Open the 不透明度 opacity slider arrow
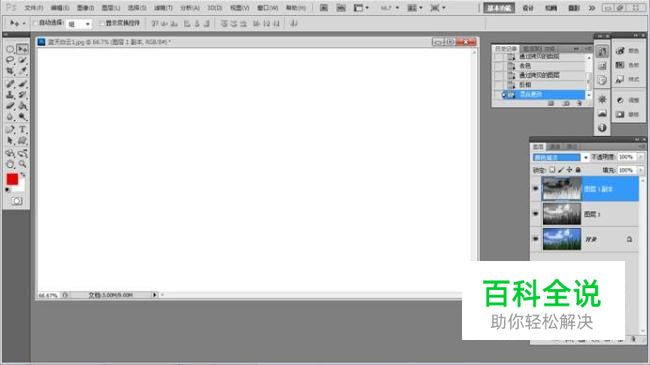This screenshot has width=650, height=365. (640, 157)
